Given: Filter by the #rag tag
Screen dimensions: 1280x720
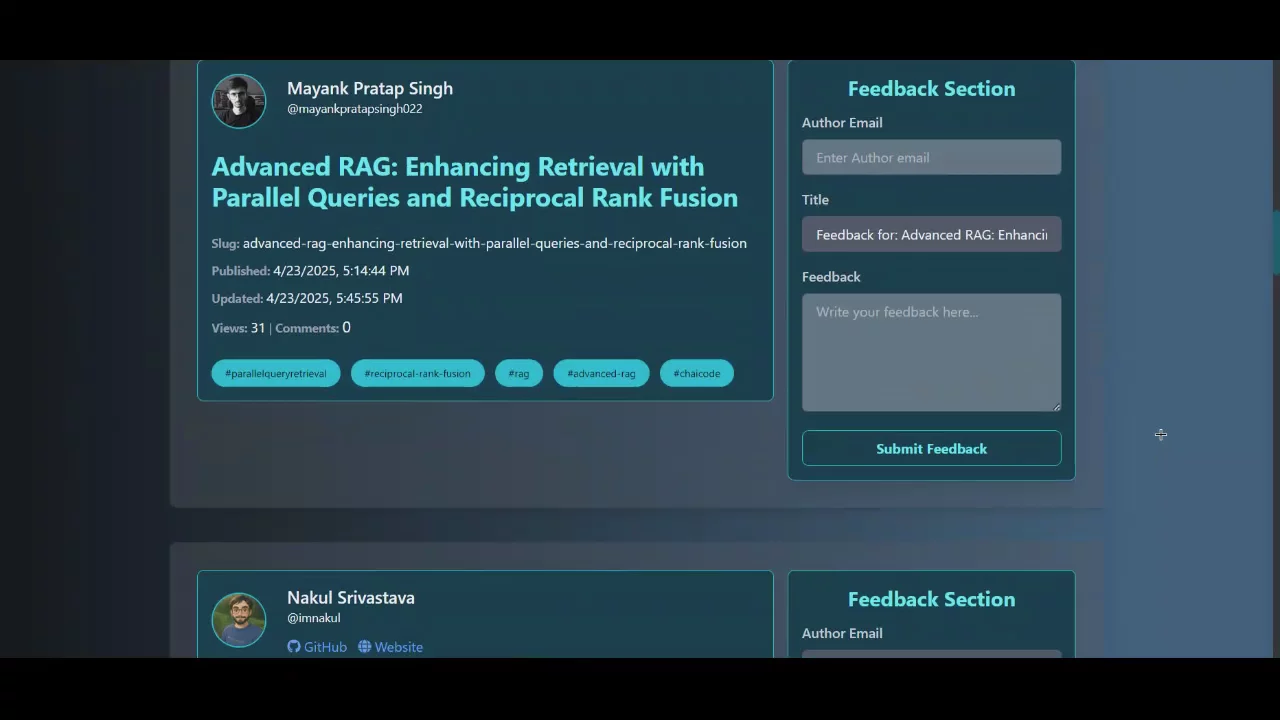Looking at the screenshot, I should click(519, 373).
